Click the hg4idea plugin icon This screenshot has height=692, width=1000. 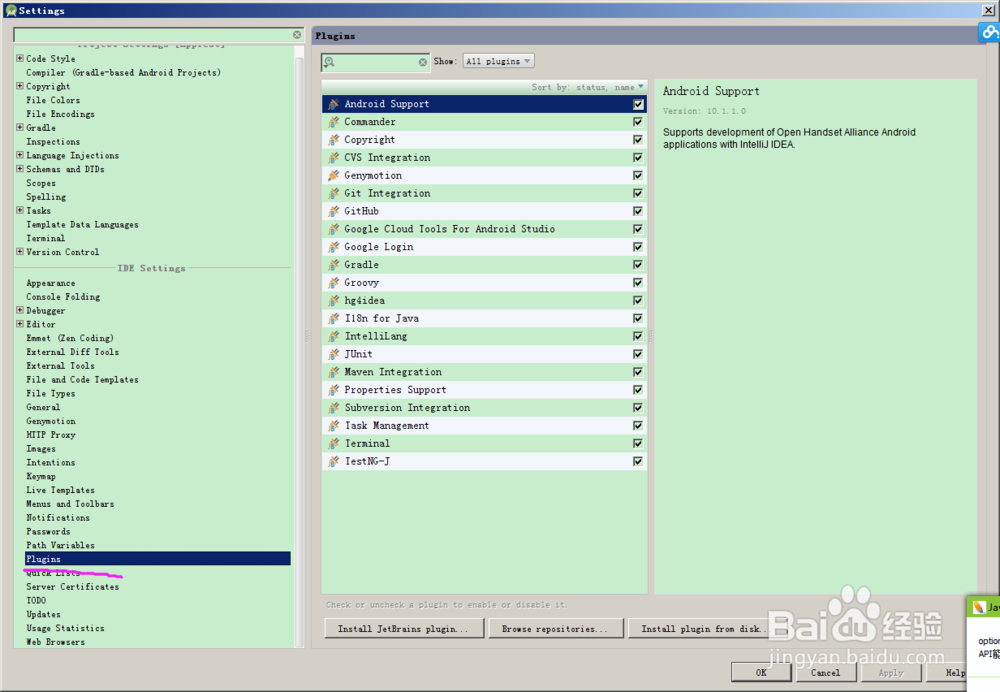click(333, 300)
